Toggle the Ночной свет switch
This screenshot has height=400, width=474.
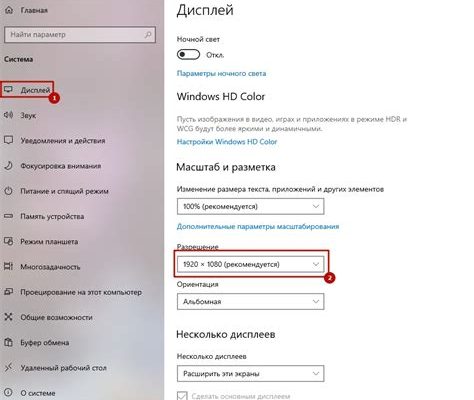tap(188, 54)
